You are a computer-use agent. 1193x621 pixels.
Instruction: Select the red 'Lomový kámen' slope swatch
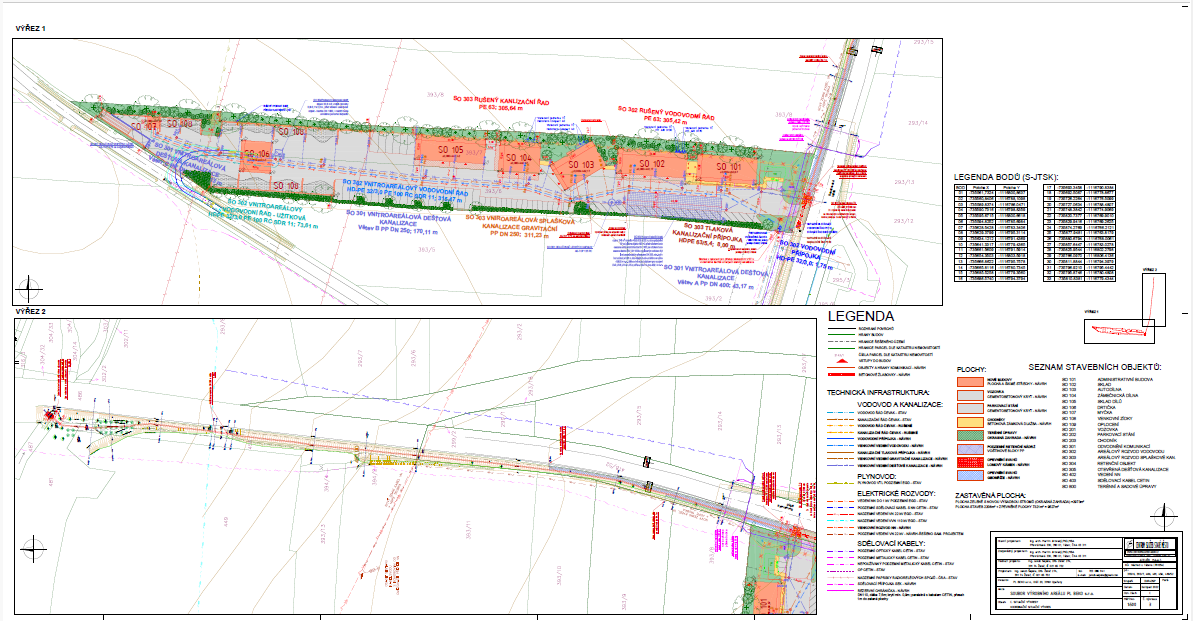pos(970,462)
